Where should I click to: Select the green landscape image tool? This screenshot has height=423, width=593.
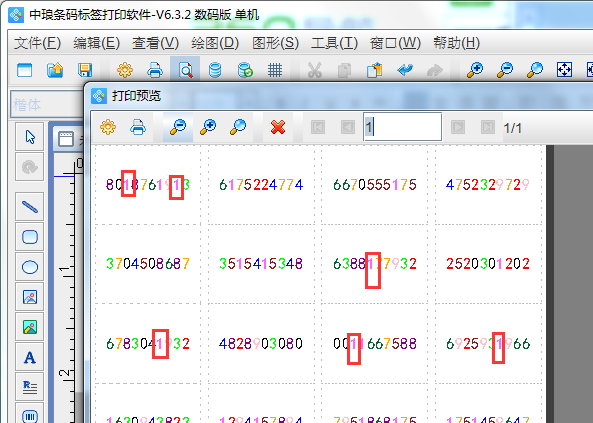coord(30,327)
